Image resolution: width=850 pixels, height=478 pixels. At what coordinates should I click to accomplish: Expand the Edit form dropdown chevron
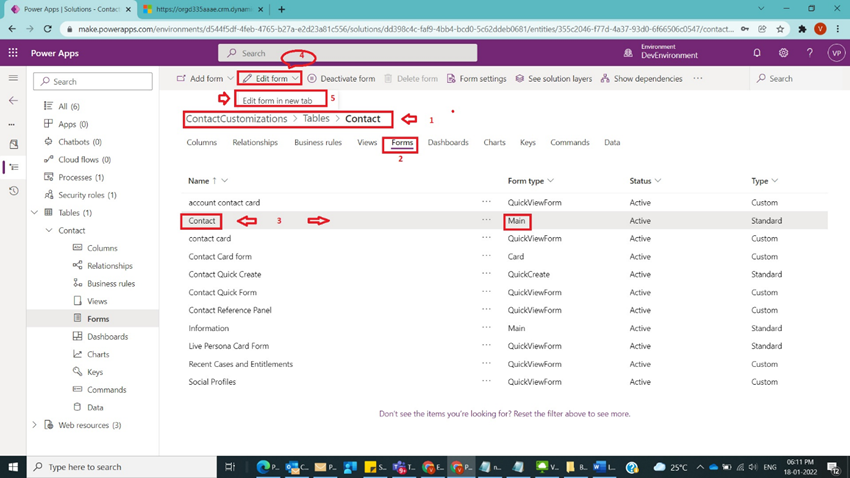point(295,79)
